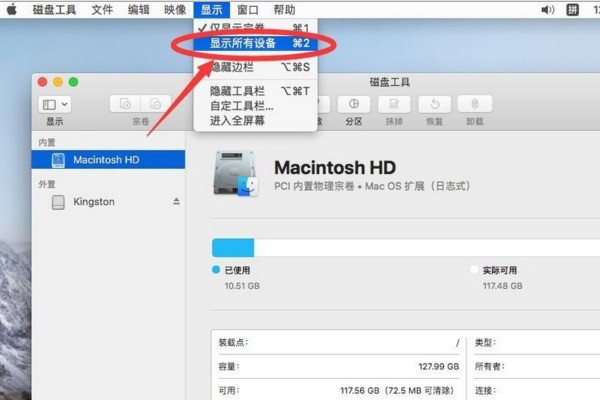Image resolution: width=600 pixels, height=400 pixels.
Task: Open the 文件 menu
Action: [x=102, y=10]
